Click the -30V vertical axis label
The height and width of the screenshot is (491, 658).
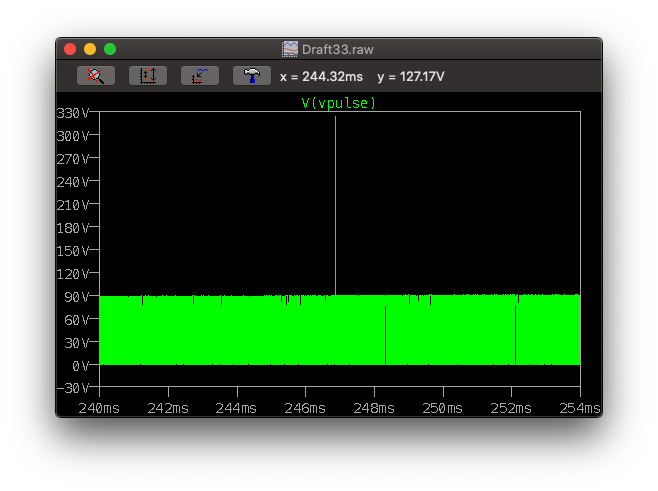[x=73, y=388]
